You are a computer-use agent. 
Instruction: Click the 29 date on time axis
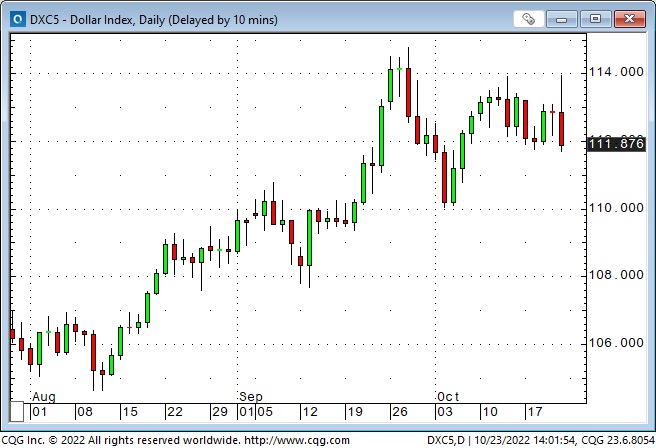click(220, 412)
